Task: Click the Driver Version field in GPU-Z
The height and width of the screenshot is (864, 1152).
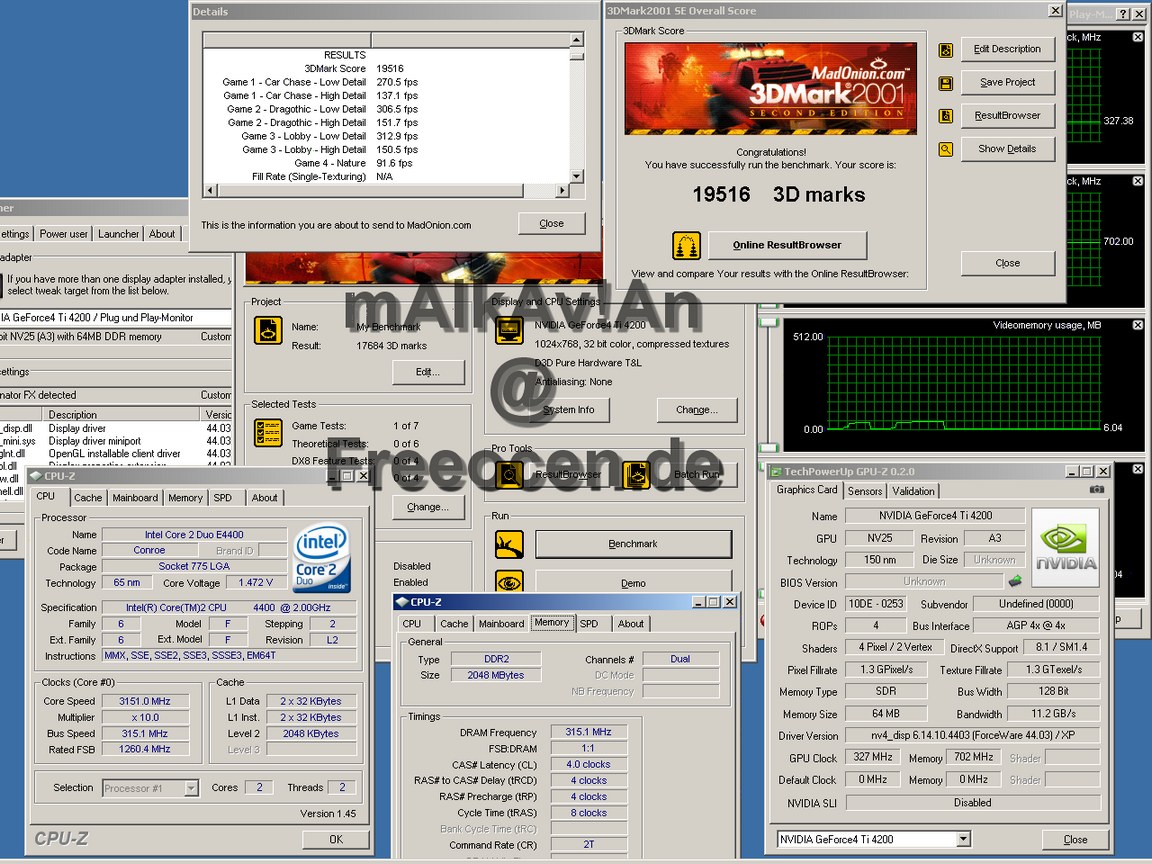Action: 972,735
